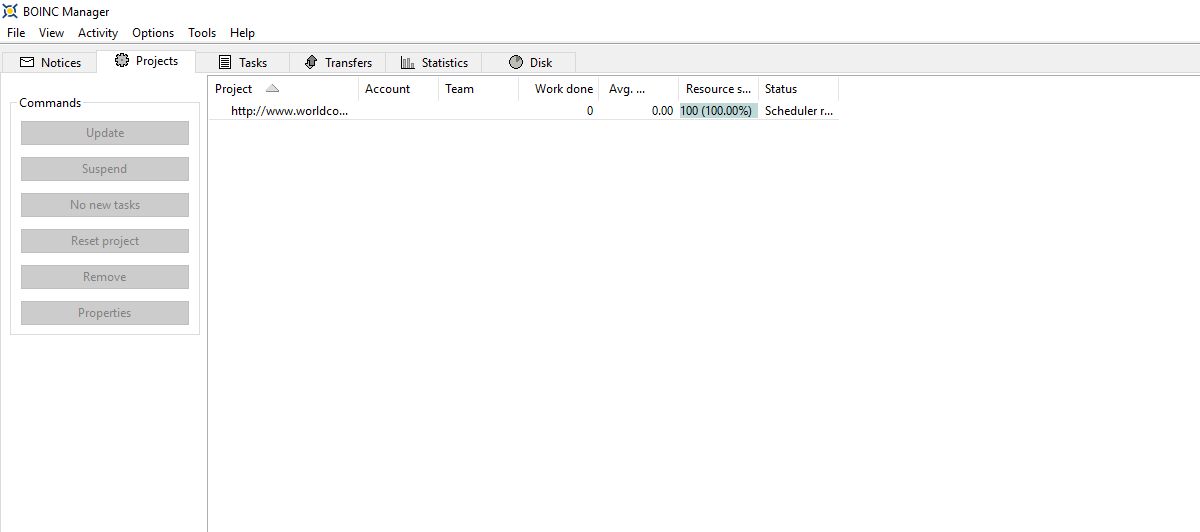Show the Statistics tab label
This screenshot has height=532, width=1200.
tap(445, 62)
